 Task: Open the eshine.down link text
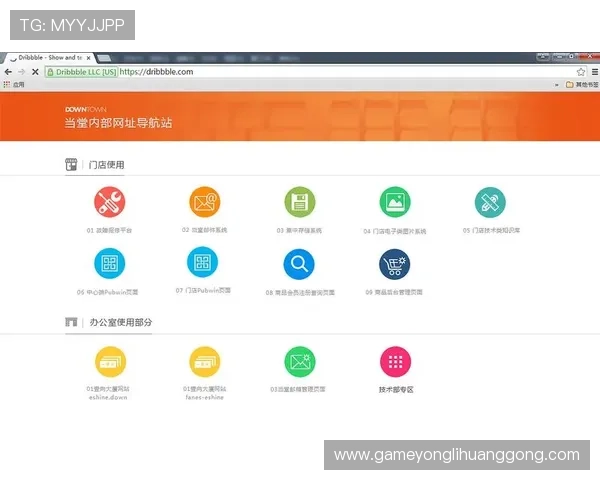coord(108,398)
